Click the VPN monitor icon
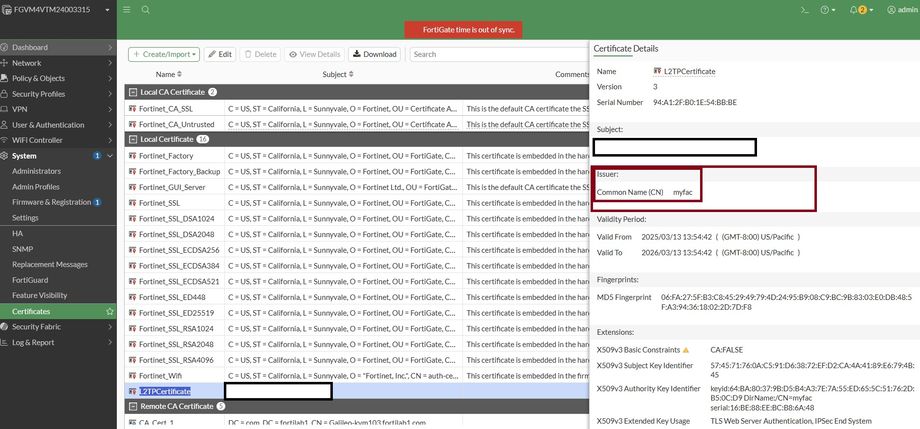The width and height of the screenshot is (920, 429). [5, 109]
